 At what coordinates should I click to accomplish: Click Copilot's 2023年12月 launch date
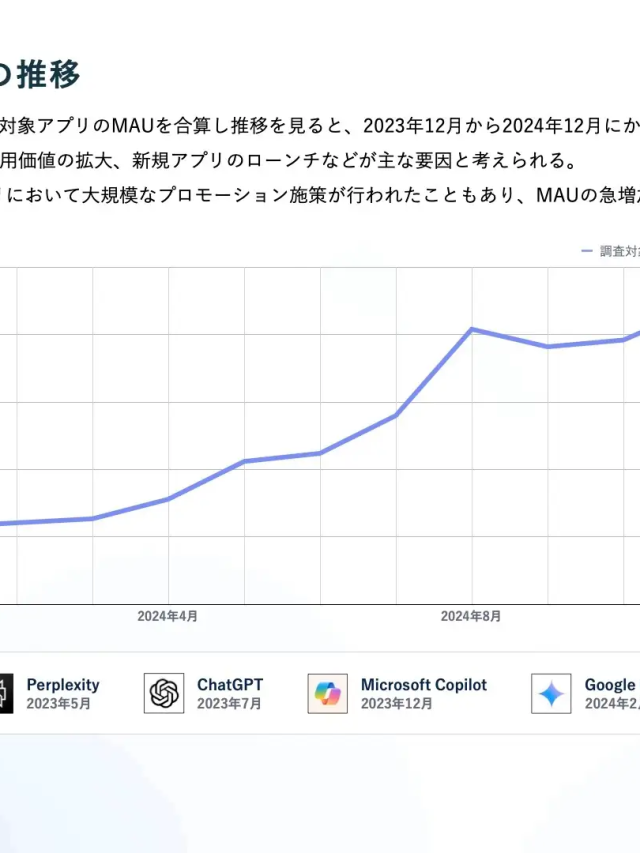click(397, 704)
